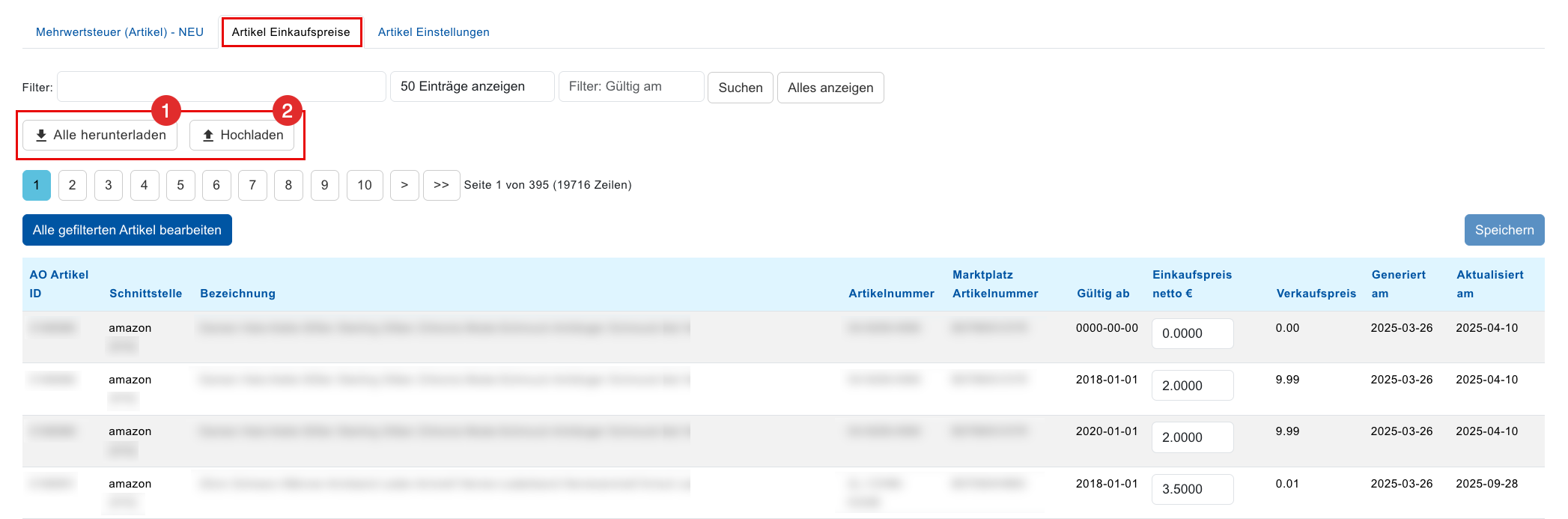Screen dimensions: 1568x519
Task: Click amazon in the 3.5000 price row
Action: 130,484
